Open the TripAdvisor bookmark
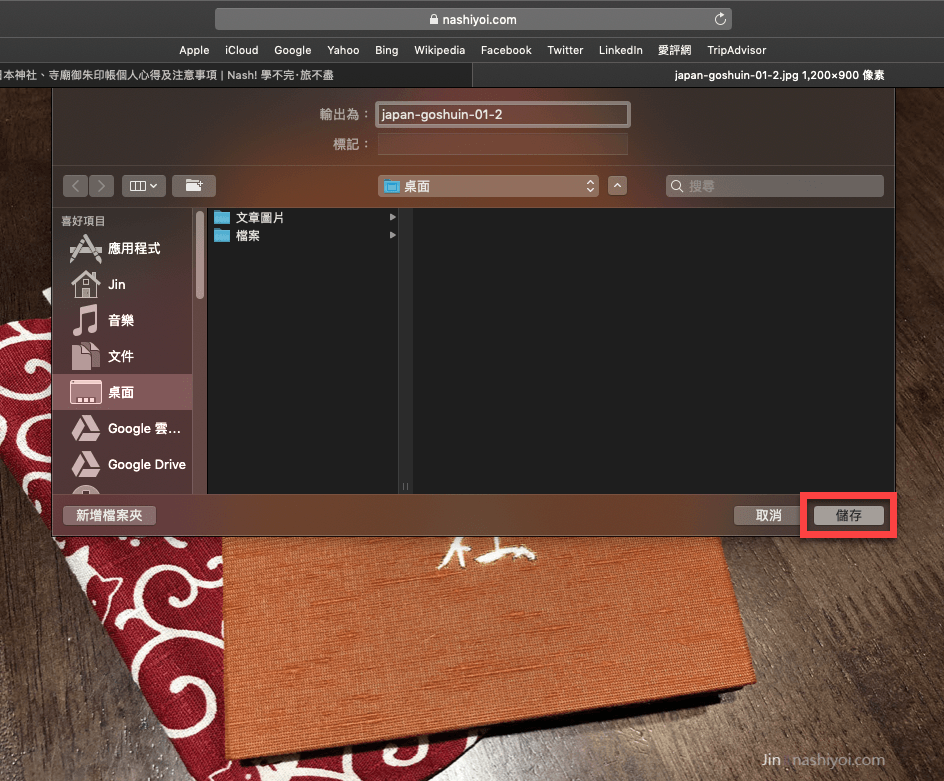Viewport: 944px width, 781px height. (x=736, y=50)
